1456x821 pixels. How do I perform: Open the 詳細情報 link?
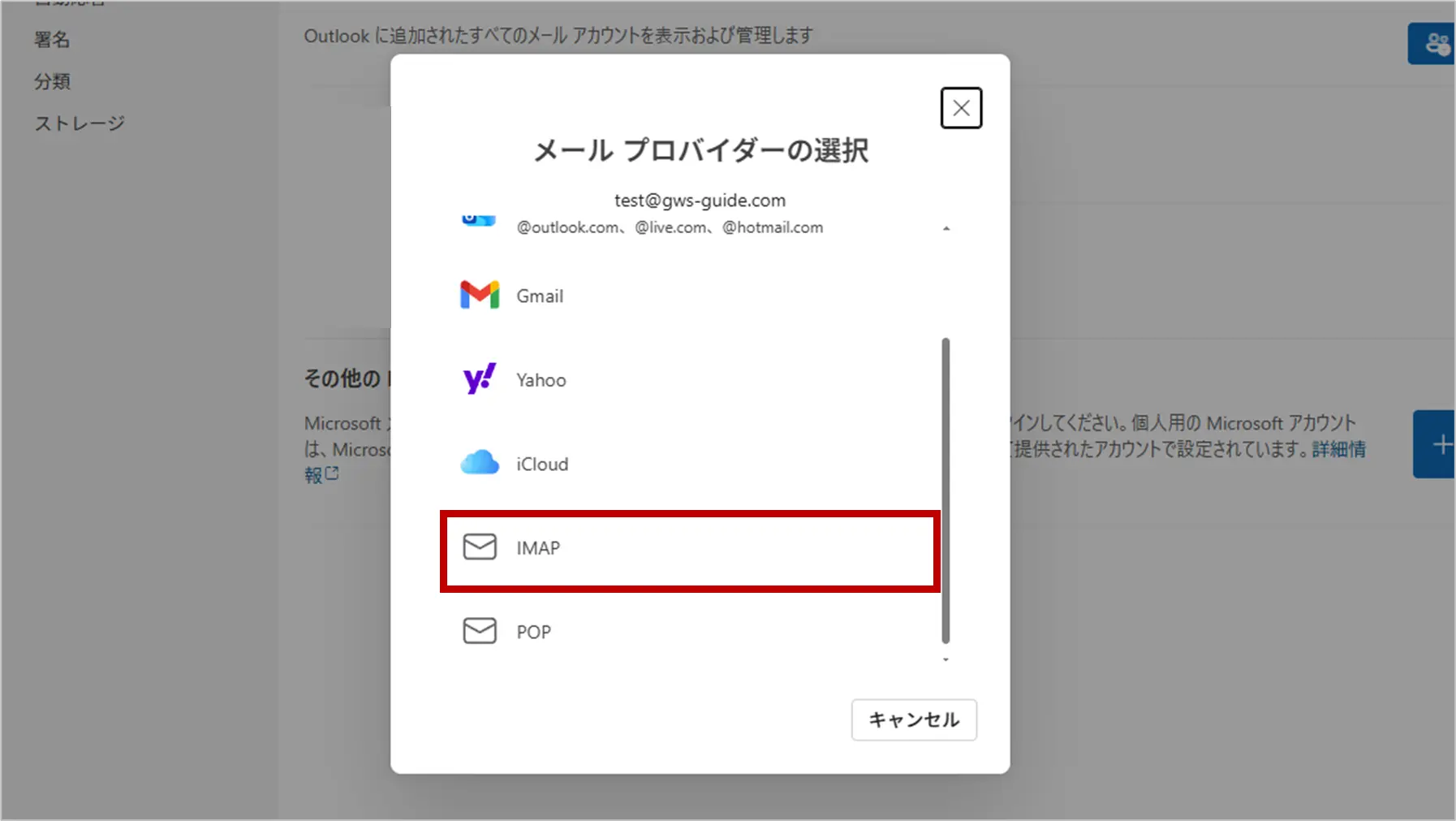[x=1338, y=449]
